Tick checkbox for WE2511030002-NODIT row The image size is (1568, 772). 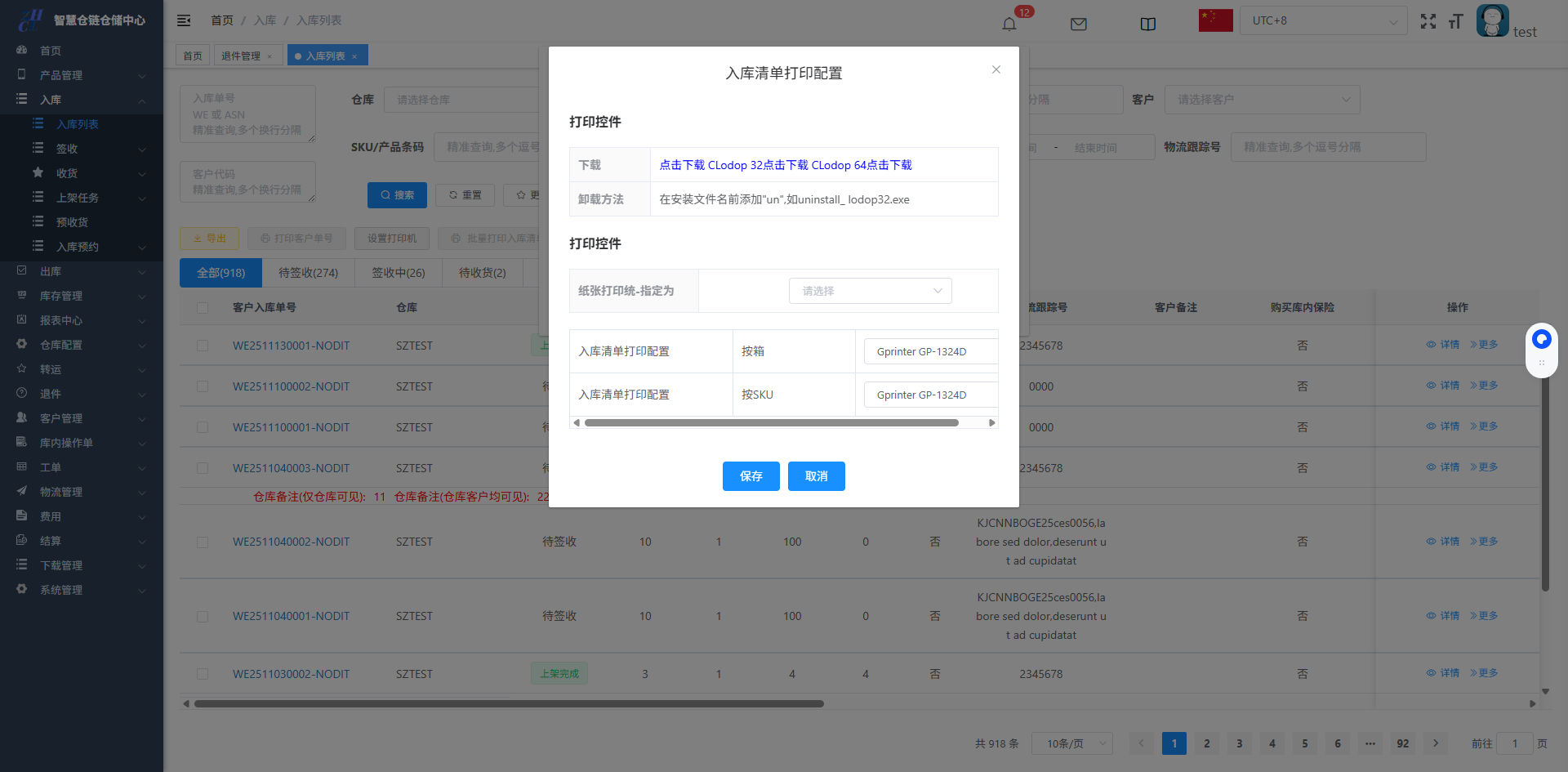203,674
